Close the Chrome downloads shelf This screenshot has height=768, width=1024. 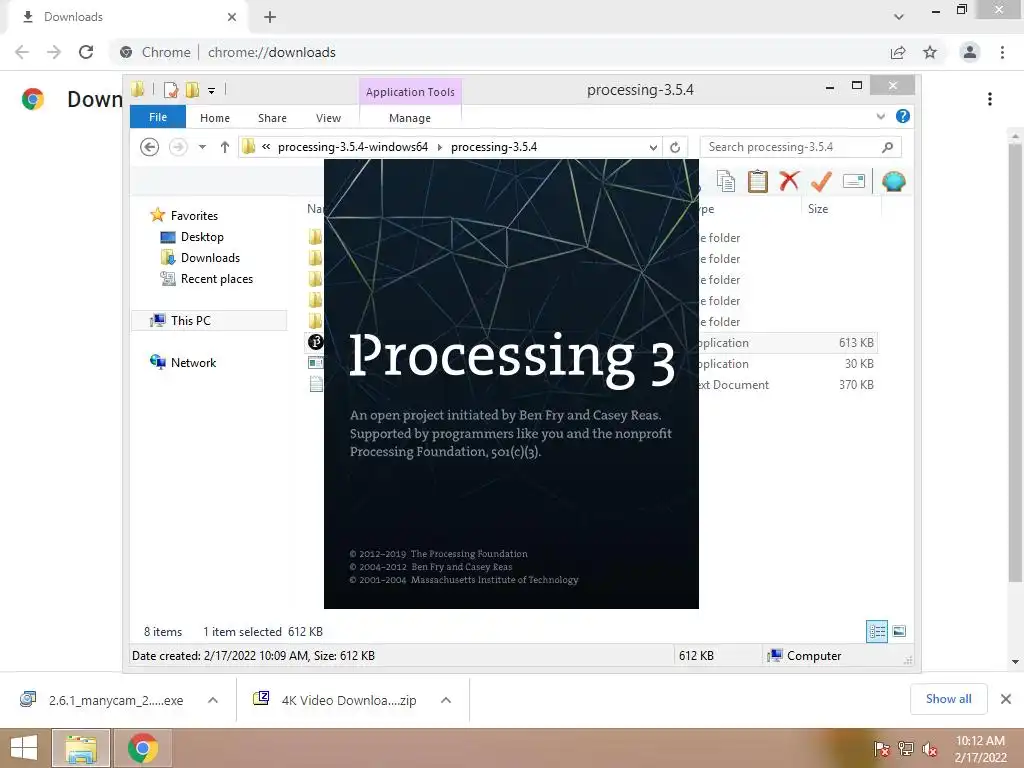[x=1006, y=699]
